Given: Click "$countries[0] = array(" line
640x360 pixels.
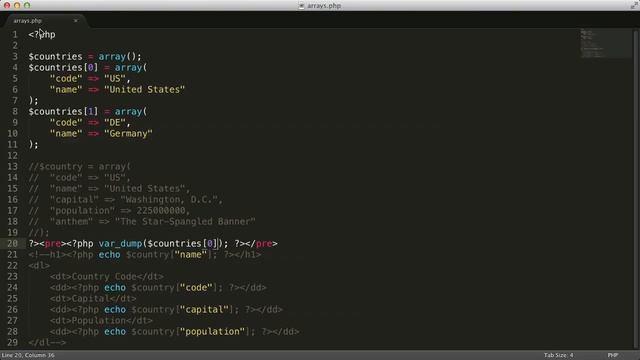Looking at the screenshot, I should pyautogui.click(x=88, y=67).
